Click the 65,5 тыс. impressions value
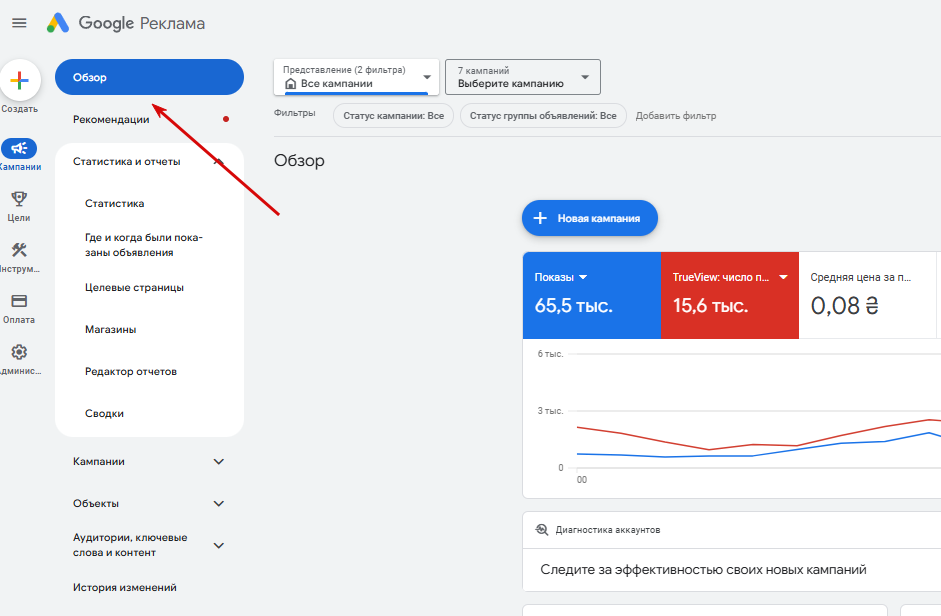The height and width of the screenshot is (616, 941). [574, 306]
